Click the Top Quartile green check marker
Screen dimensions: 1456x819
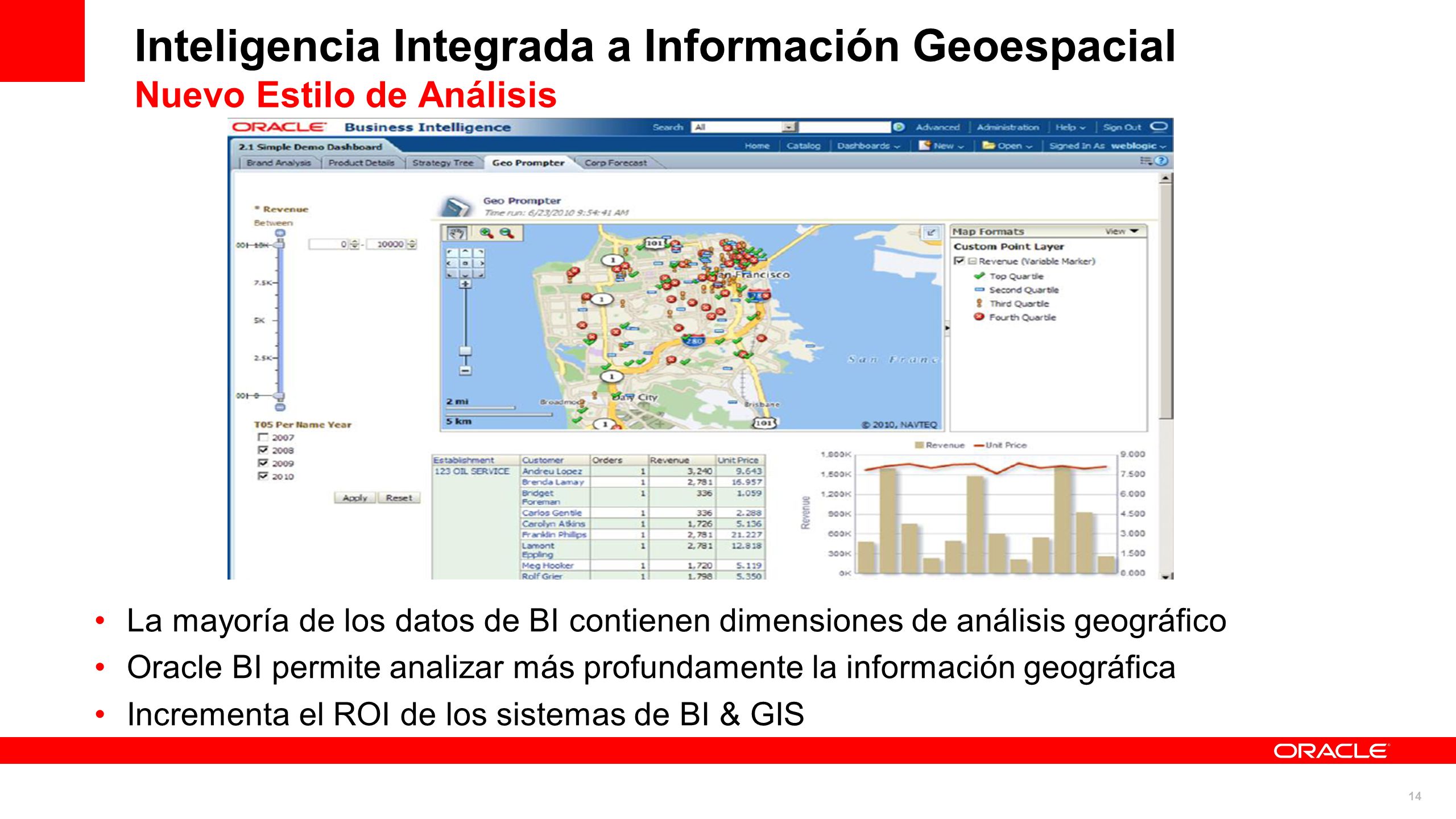979,276
